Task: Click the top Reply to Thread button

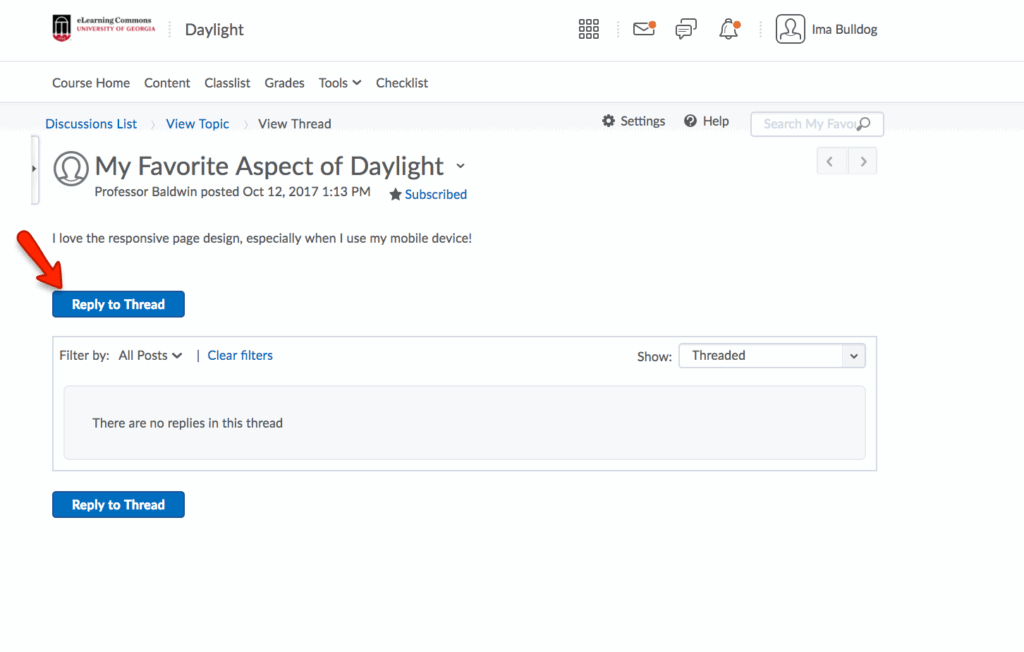Action: [x=118, y=304]
